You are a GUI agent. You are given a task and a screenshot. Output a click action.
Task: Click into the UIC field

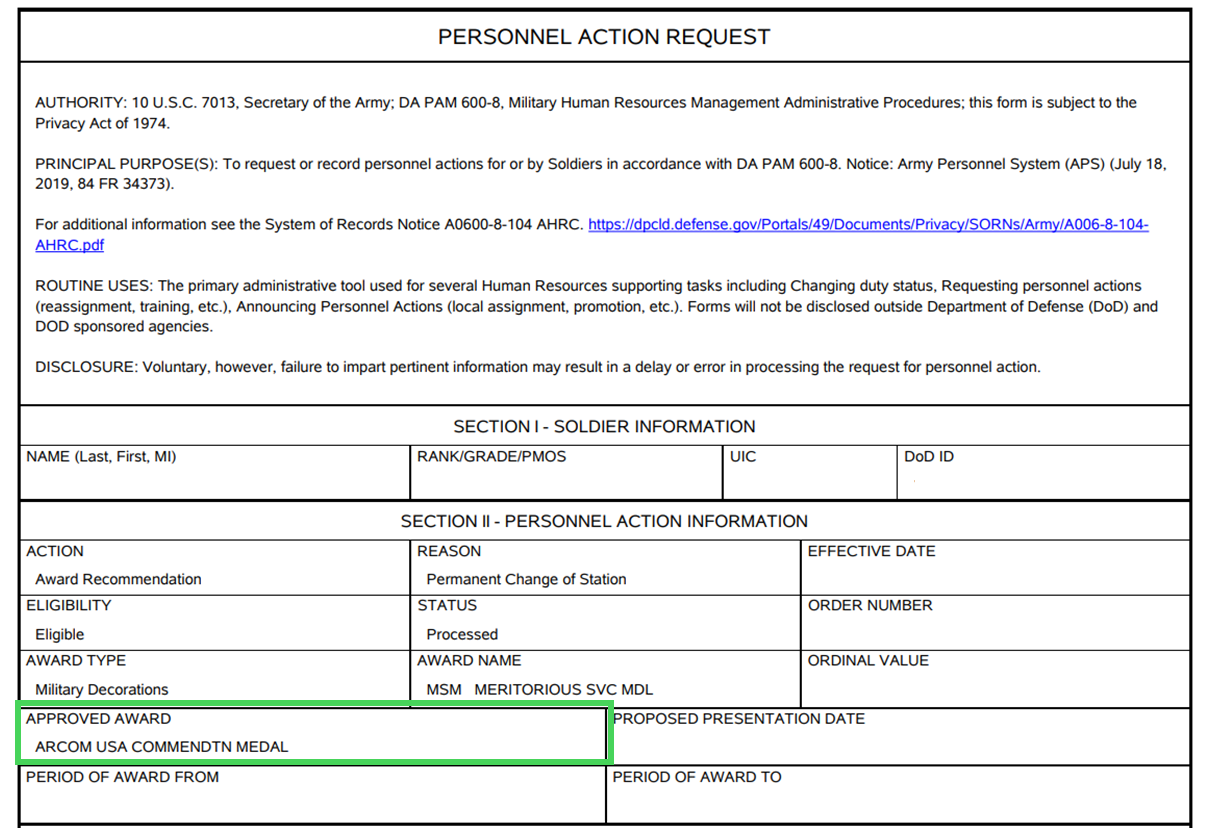pyautogui.click(x=810, y=473)
